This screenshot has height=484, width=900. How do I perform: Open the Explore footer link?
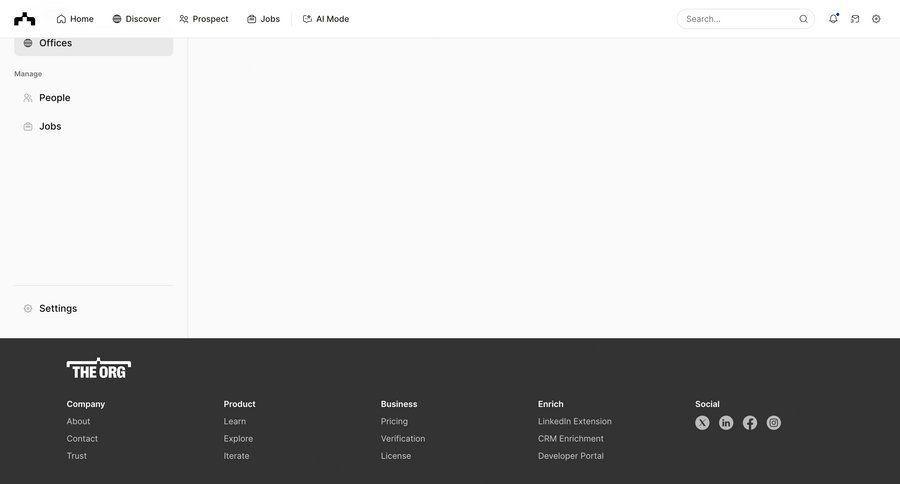tap(238, 439)
